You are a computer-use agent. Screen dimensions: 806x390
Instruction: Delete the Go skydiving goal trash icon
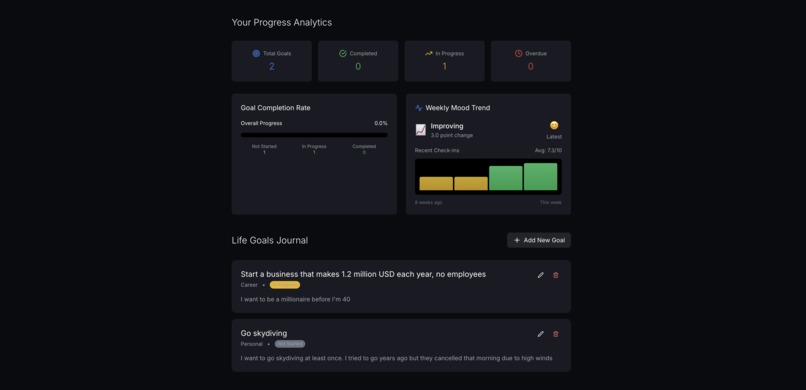555,334
